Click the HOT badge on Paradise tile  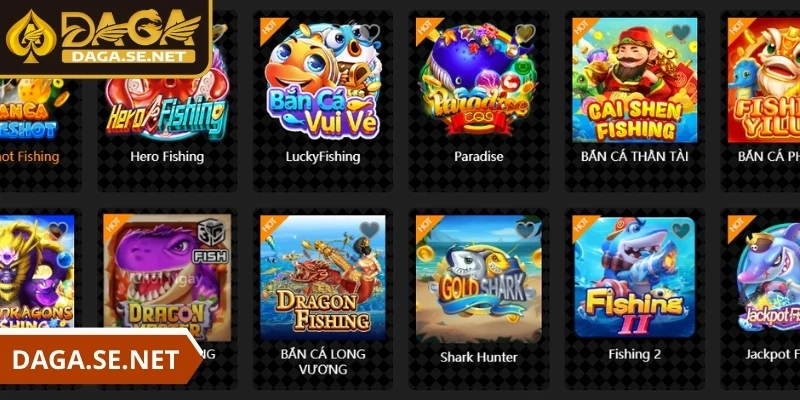[427, 29]
